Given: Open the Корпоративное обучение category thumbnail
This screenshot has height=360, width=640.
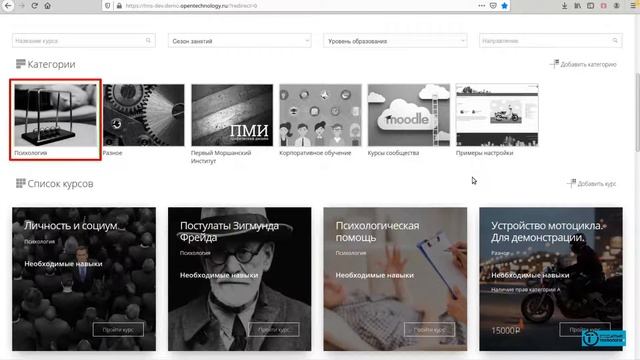Looking at the screenshot, I should [320, 115].
